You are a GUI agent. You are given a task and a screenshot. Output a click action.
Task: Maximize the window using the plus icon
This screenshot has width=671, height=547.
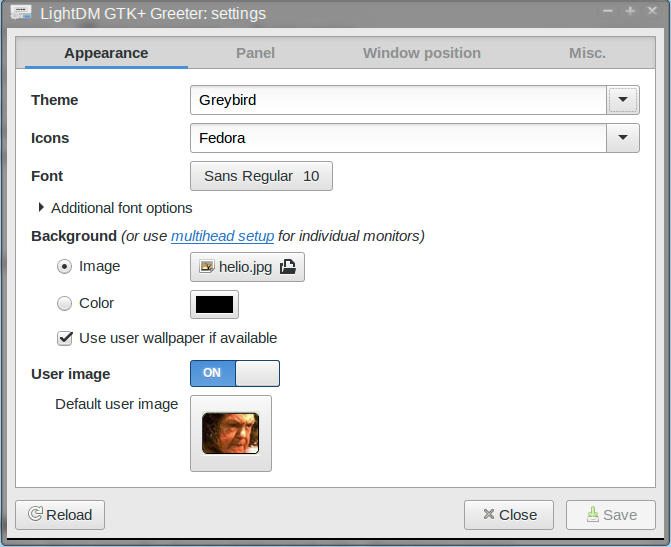pos(630,11)
